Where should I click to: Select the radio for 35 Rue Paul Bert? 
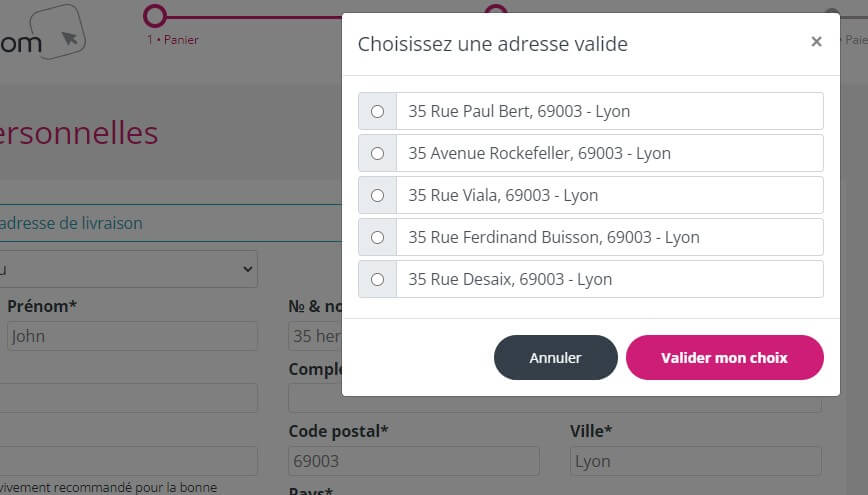[377, 111]
